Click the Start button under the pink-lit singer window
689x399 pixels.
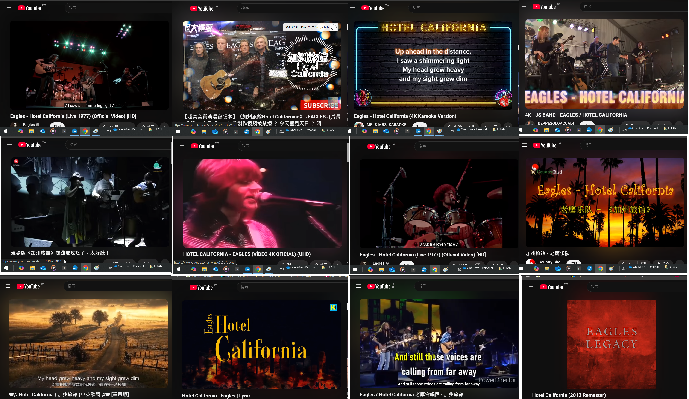click(178, 268)
